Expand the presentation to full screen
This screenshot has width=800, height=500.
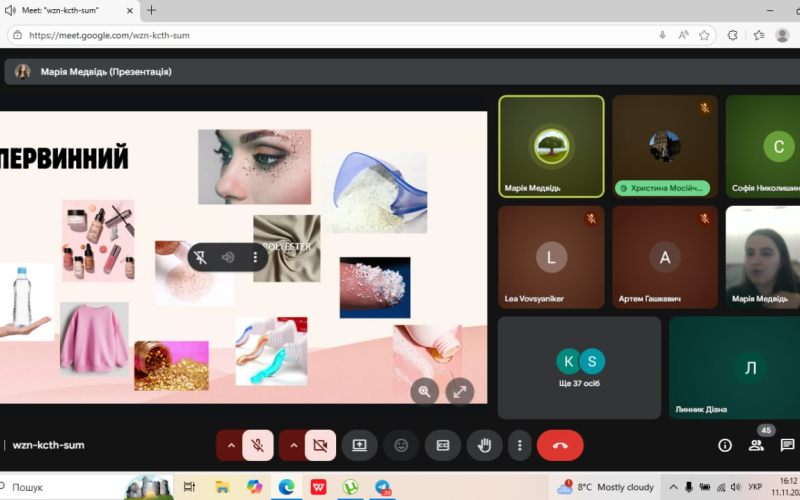click(459, 392)
